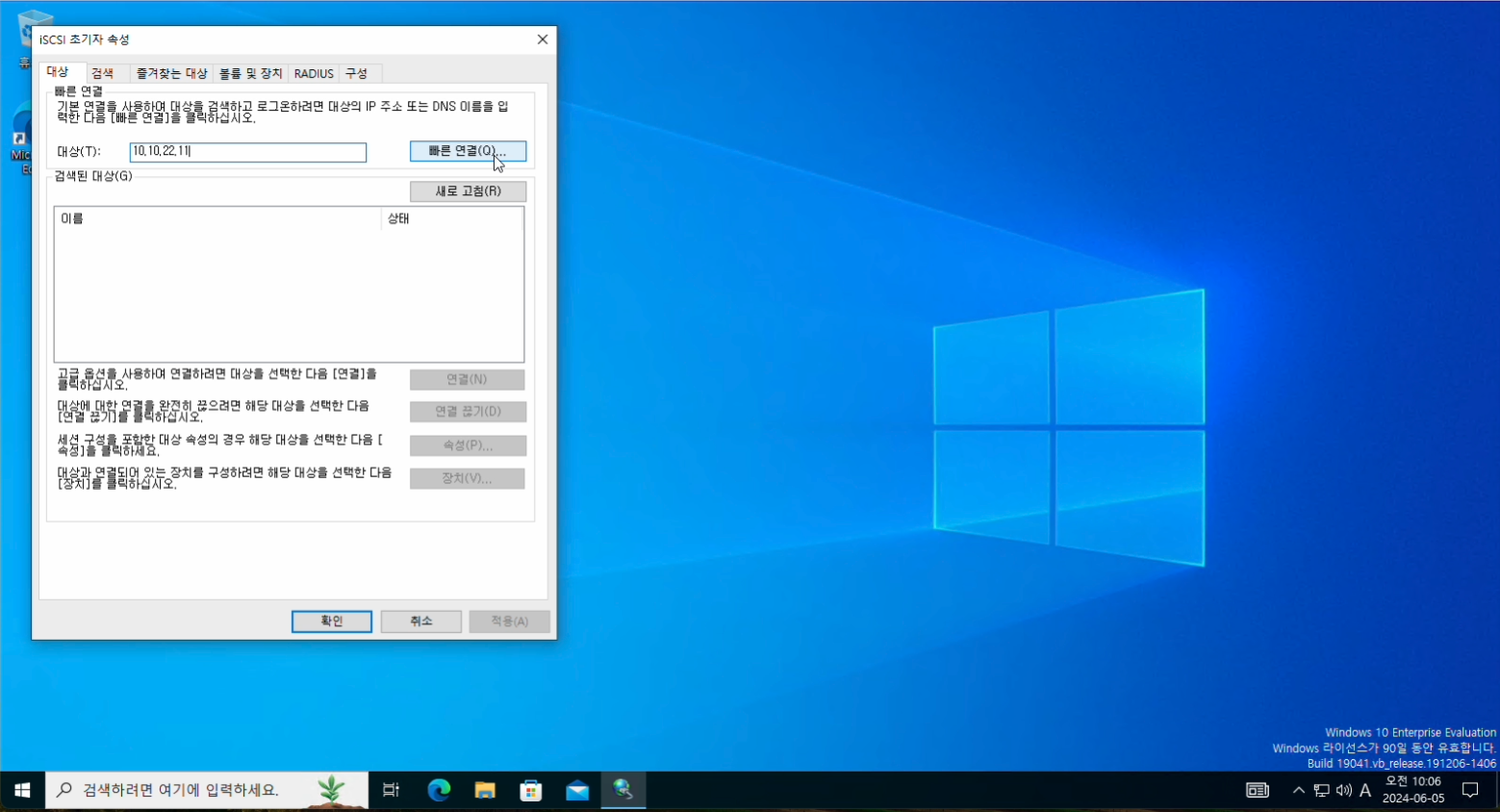1500x812 pixels.
Task: Confirm the dialog with the 확인 button
Action: click(332, 622)
